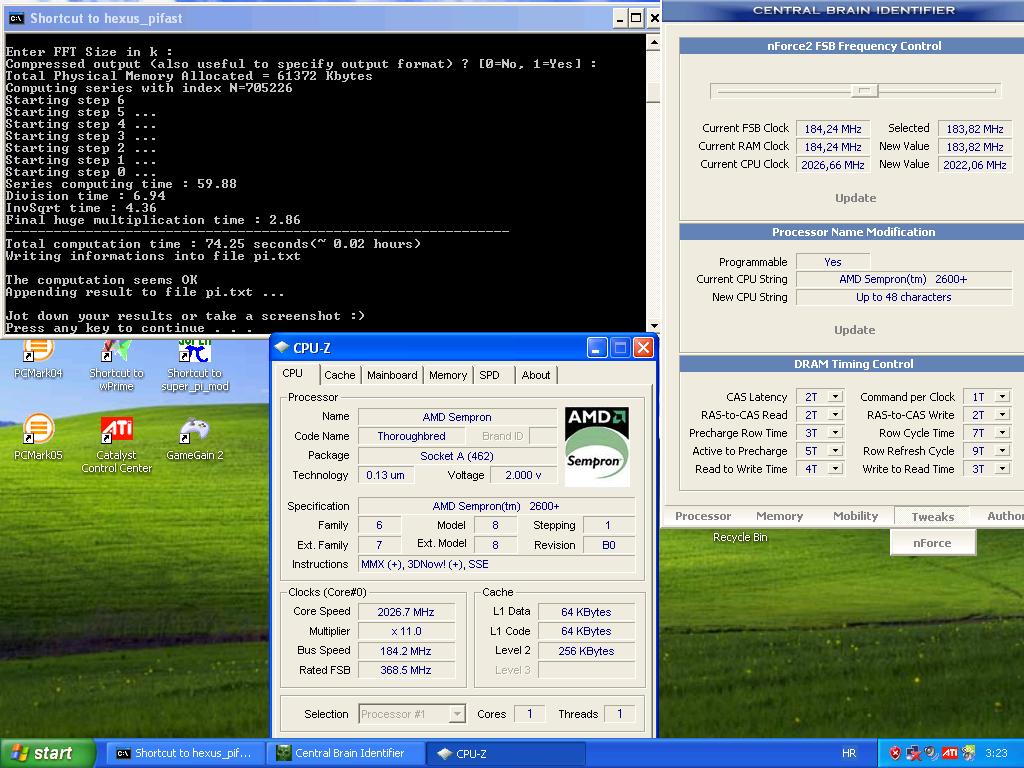Viewport: 1024px width, 768px height.
Task: Open the Shortcut to wPrime icon
Action: (x=116, y=363)
